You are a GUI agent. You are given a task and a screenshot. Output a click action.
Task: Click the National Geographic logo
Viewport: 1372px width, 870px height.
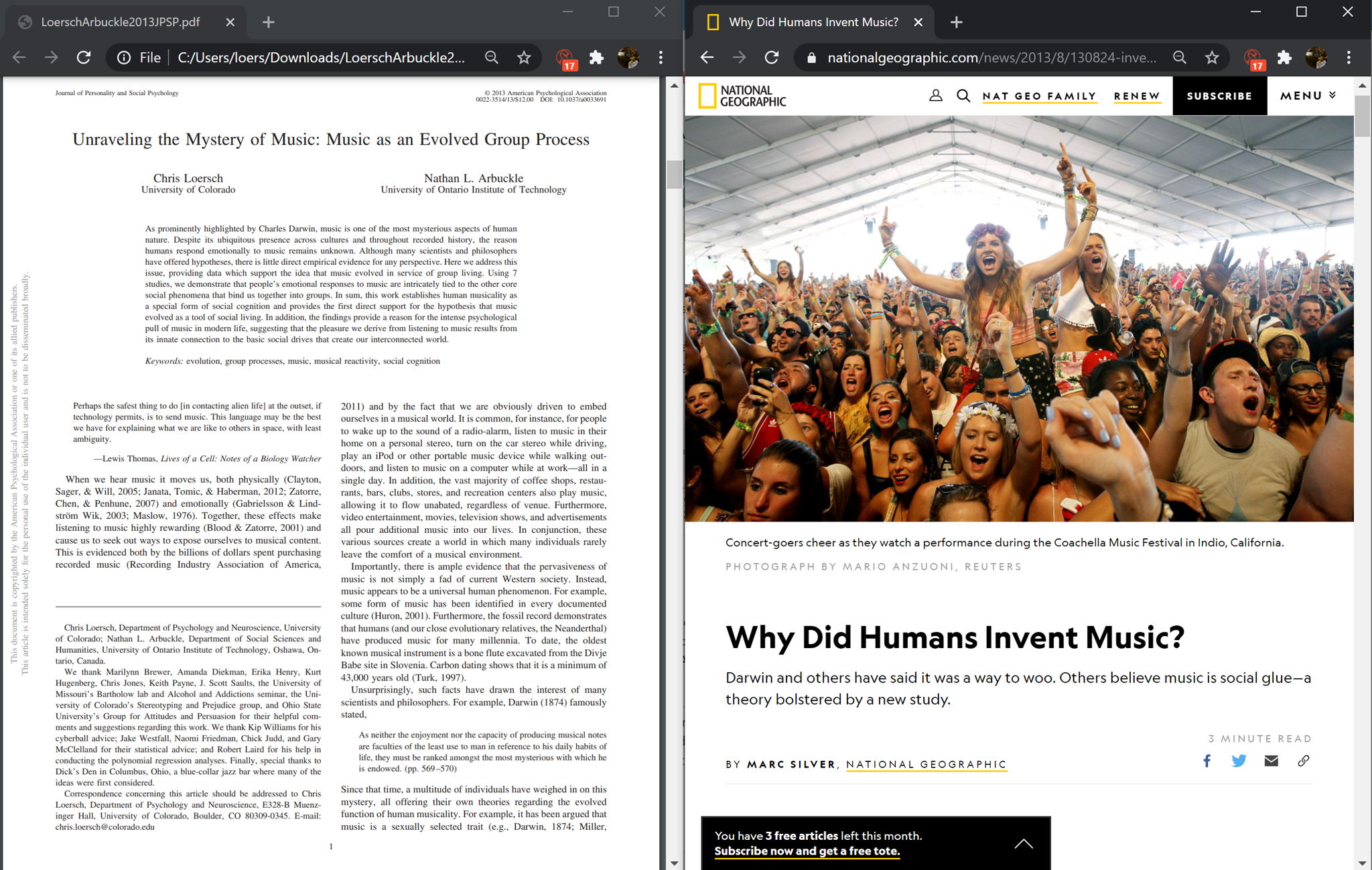(742, 96)
